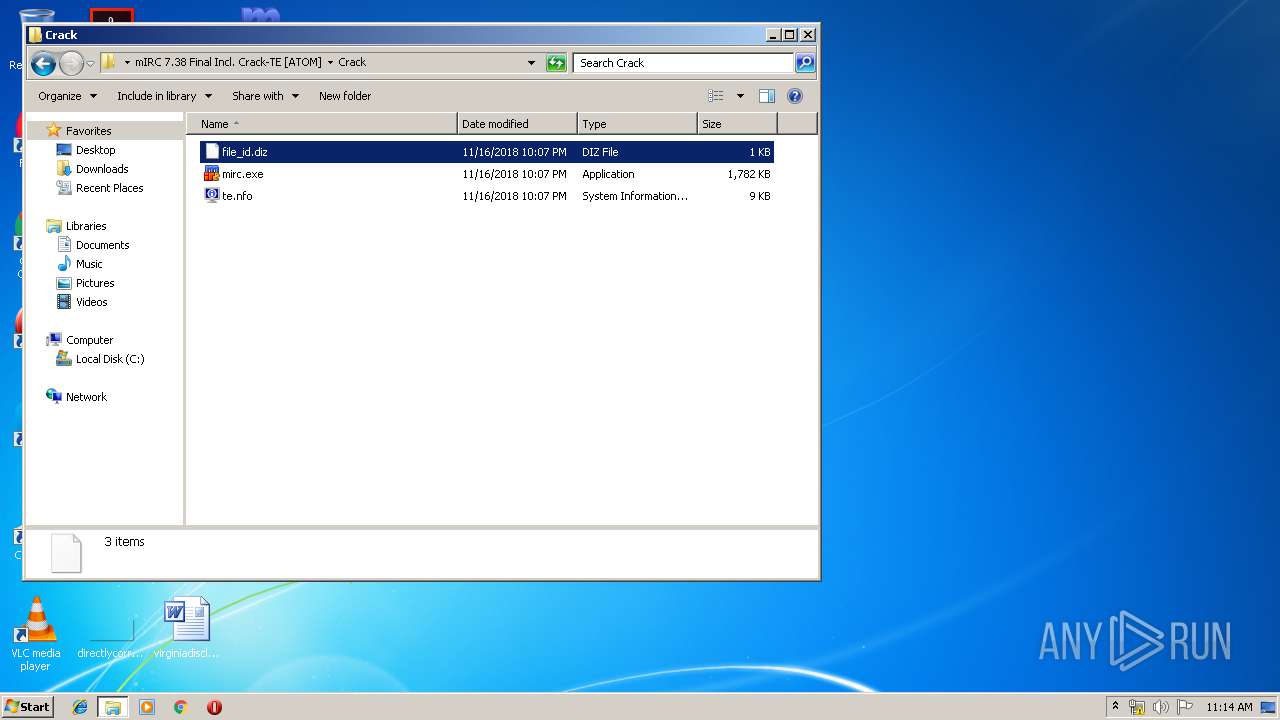1280x720 pixels.
Task: Open Windows Media Player from taskbar
Action: click(147, 707)
